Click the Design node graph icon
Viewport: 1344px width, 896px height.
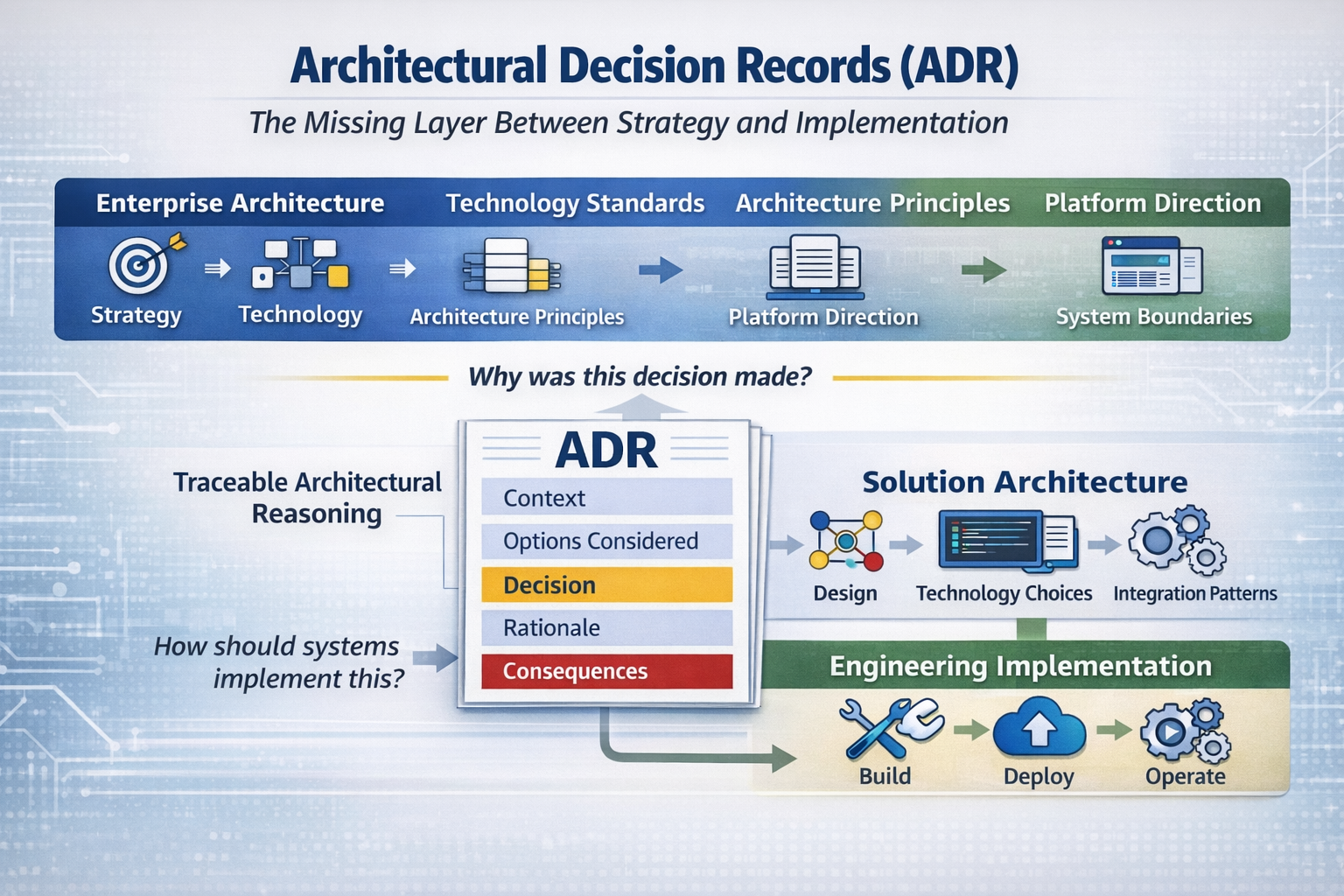(x=845, y=542)
